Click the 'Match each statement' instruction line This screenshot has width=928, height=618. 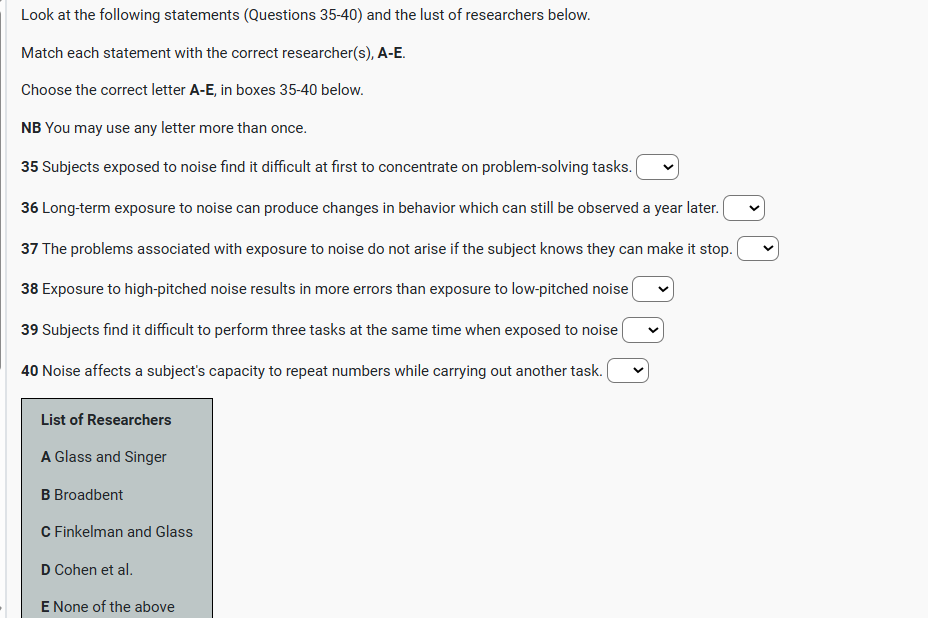213,52
